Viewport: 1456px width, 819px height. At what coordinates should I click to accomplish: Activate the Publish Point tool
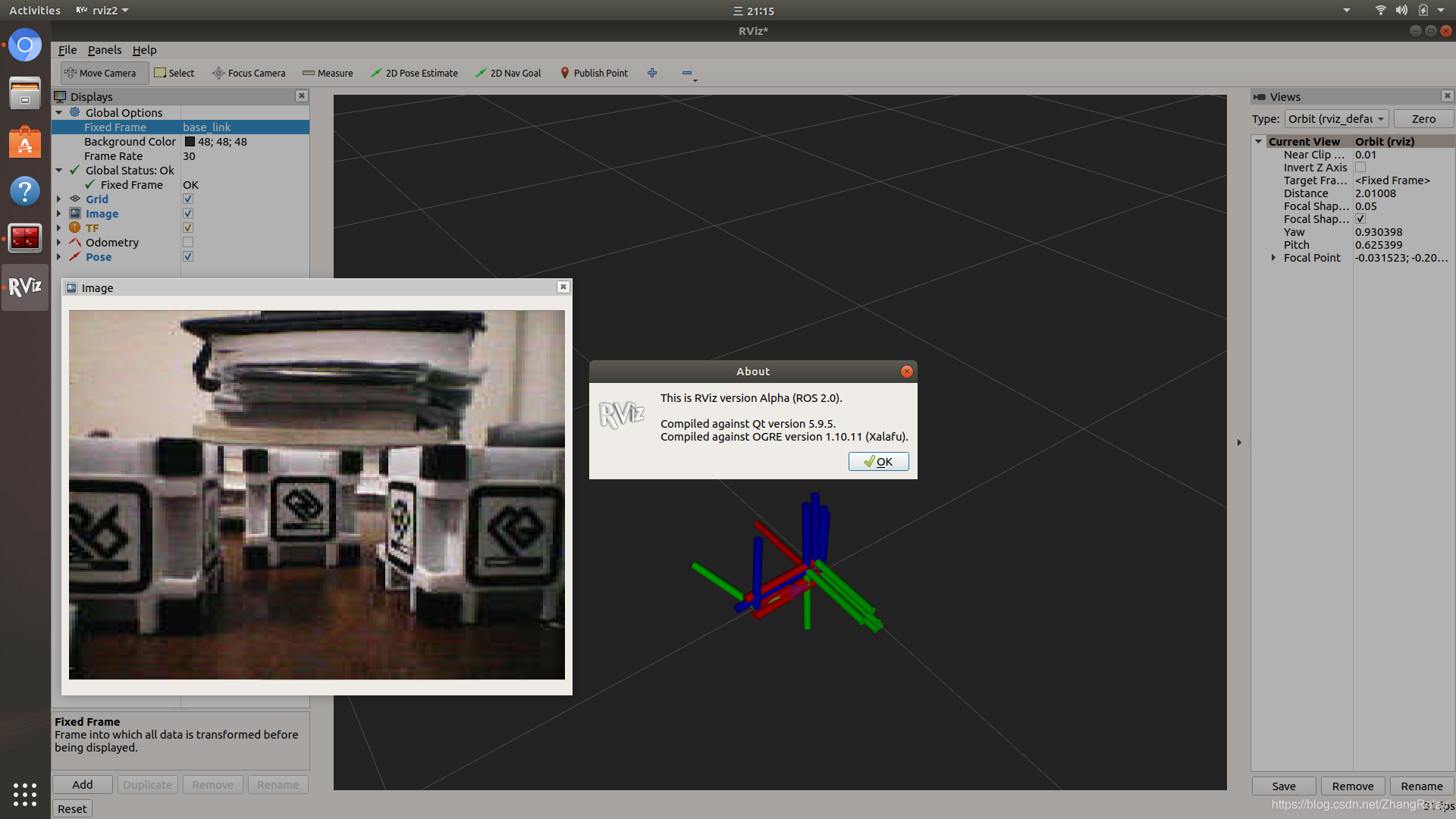[x=594, y=73]
